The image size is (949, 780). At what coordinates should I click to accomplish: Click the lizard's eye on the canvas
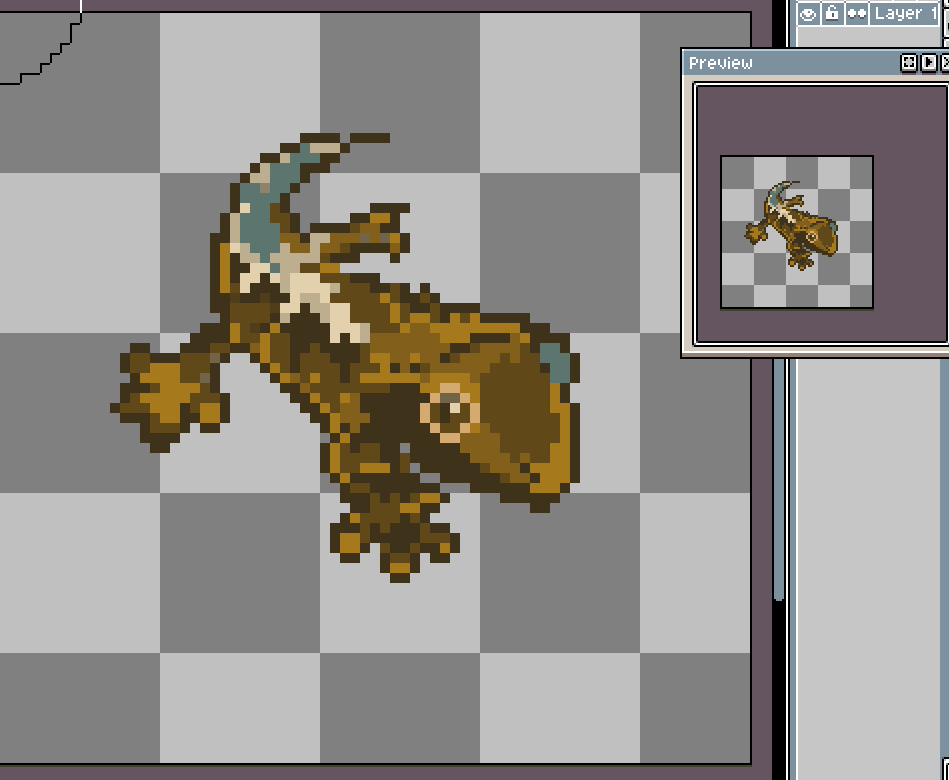pyautogui.click(x=450, y=413)
